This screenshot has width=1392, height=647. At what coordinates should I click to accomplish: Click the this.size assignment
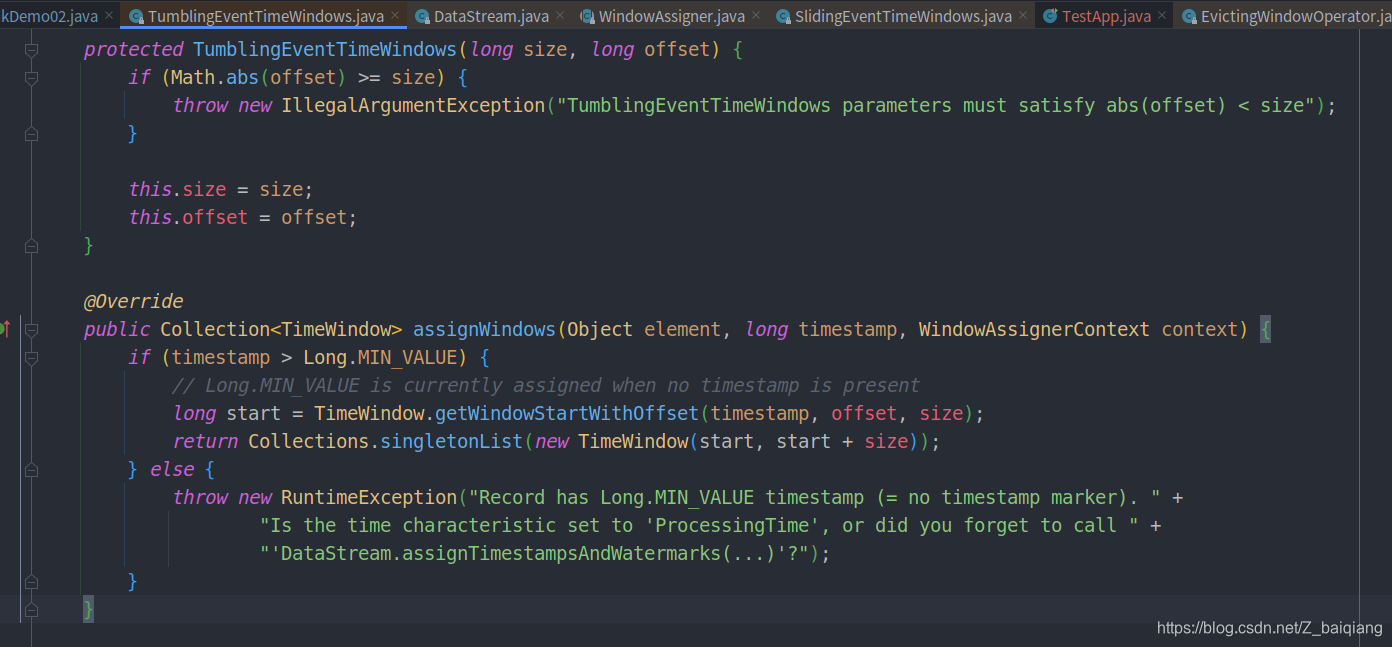(221, 189)
